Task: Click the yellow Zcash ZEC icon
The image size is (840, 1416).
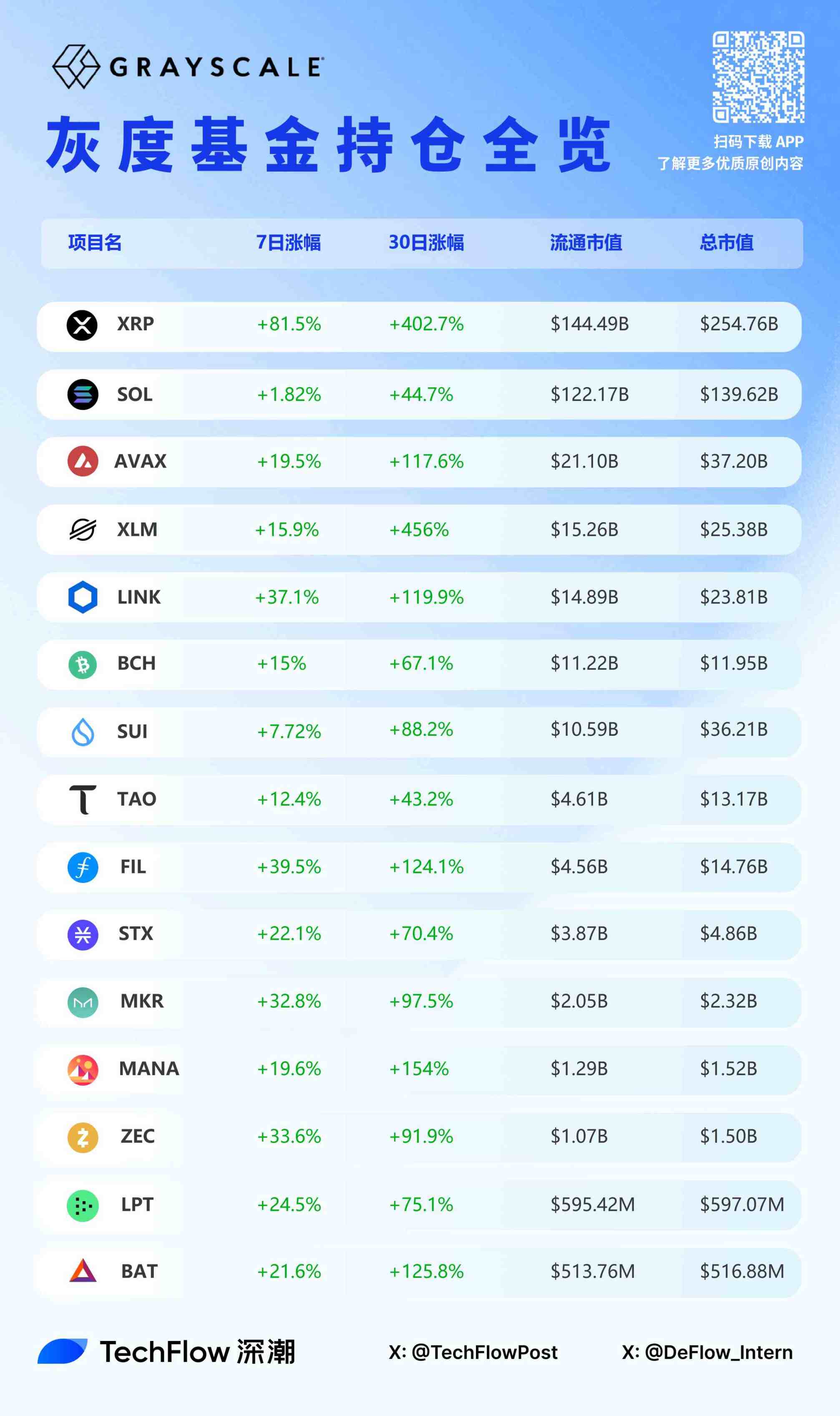Action: [x=83, y=1137]
